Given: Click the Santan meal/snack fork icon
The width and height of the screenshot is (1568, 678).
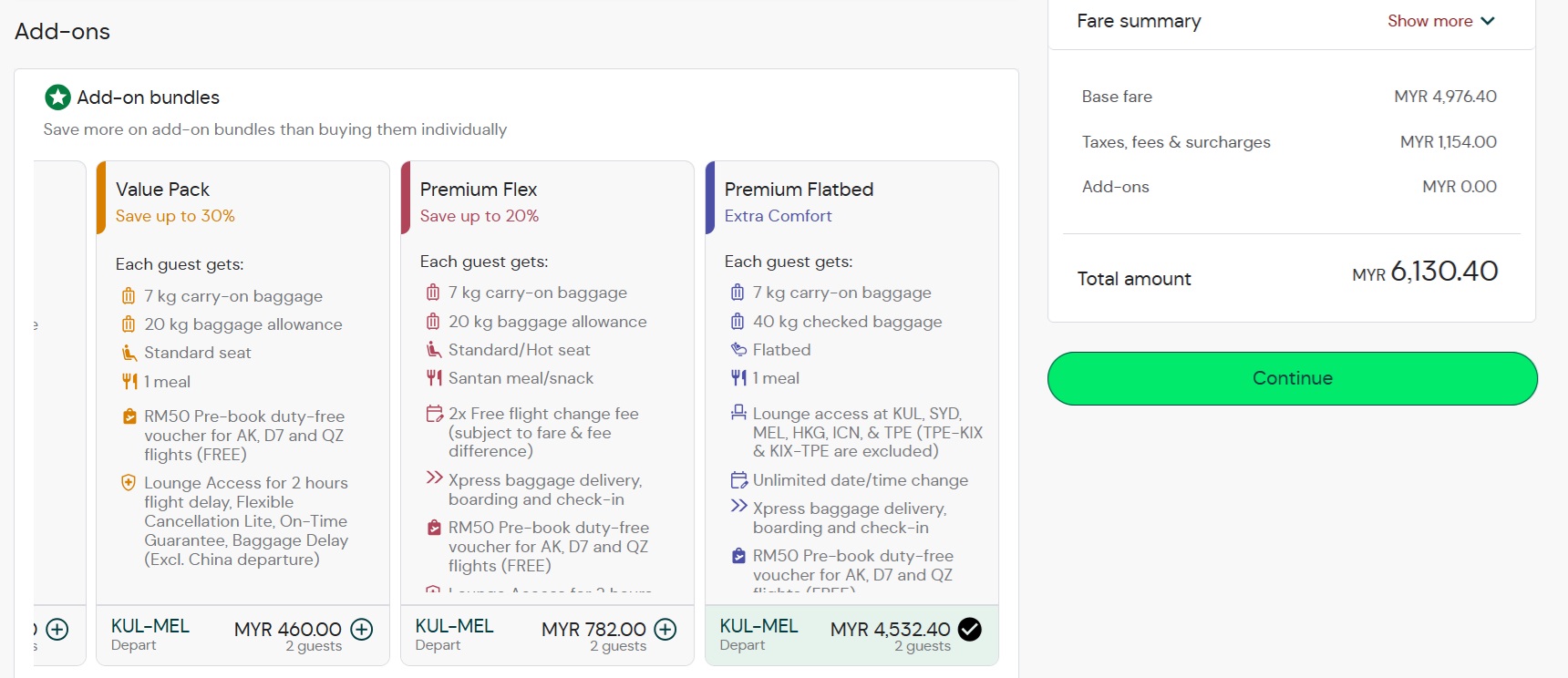Looking at the screenshot, I should [434, 378].
